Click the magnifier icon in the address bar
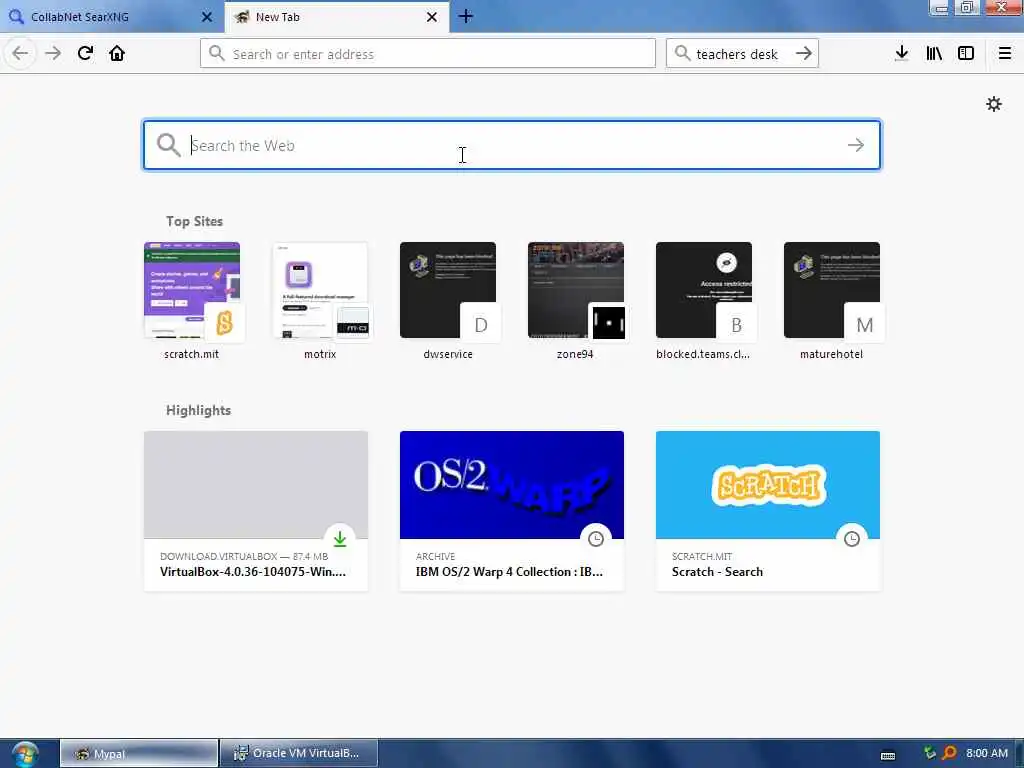The width and height of the screenshot is (1024, 768). [216, 54]
